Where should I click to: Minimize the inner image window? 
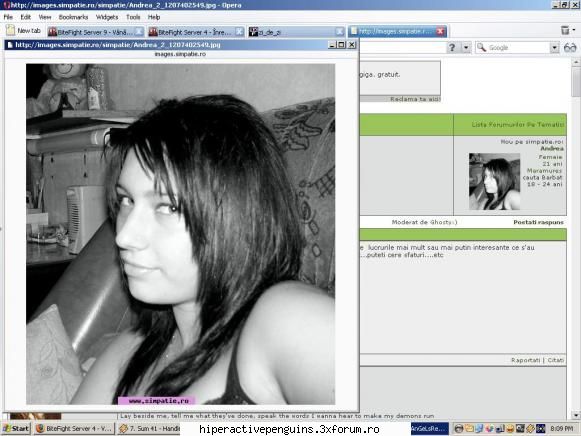click(x=332, y=45)
